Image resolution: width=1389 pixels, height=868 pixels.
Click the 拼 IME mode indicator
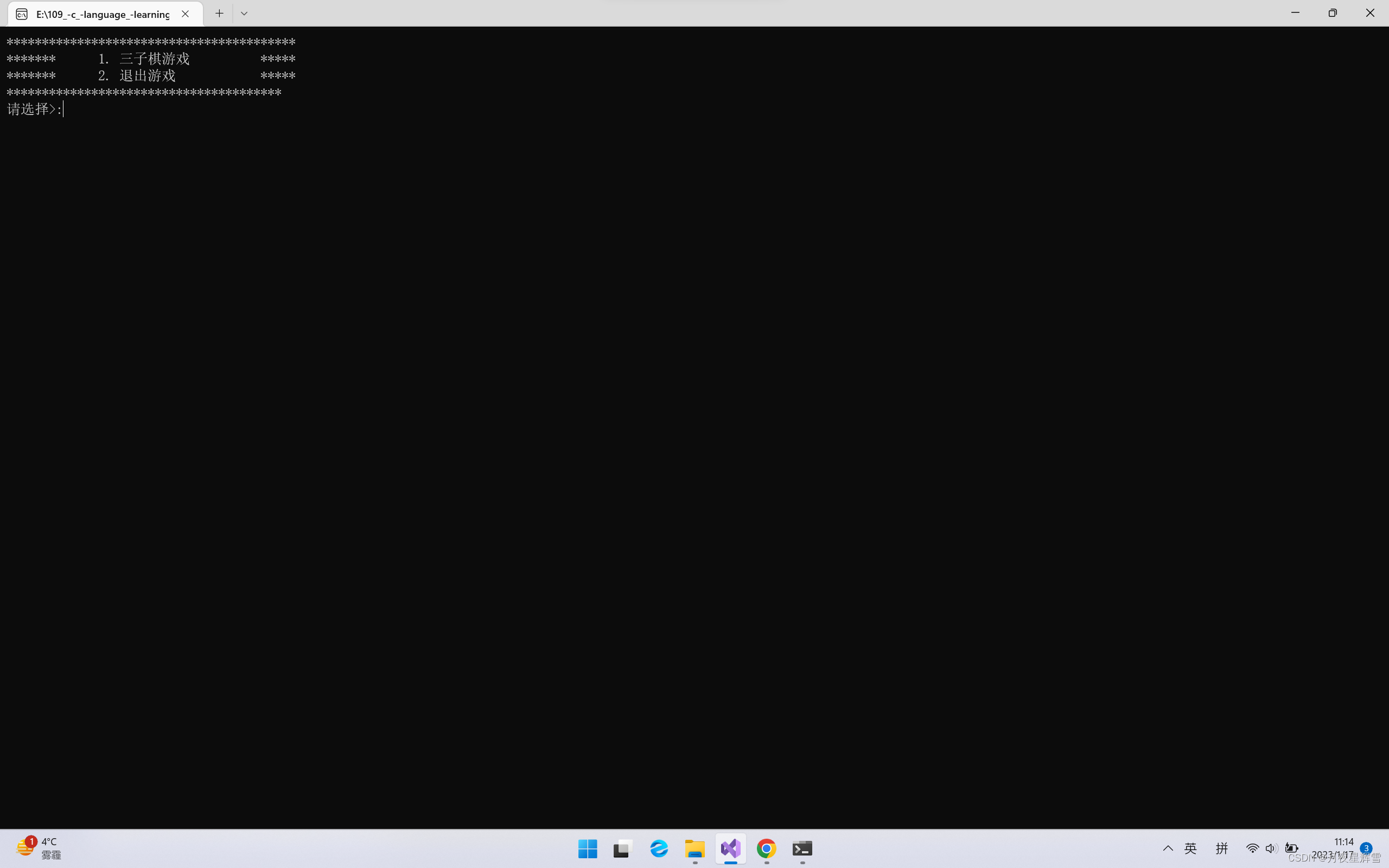(1221, 848)
